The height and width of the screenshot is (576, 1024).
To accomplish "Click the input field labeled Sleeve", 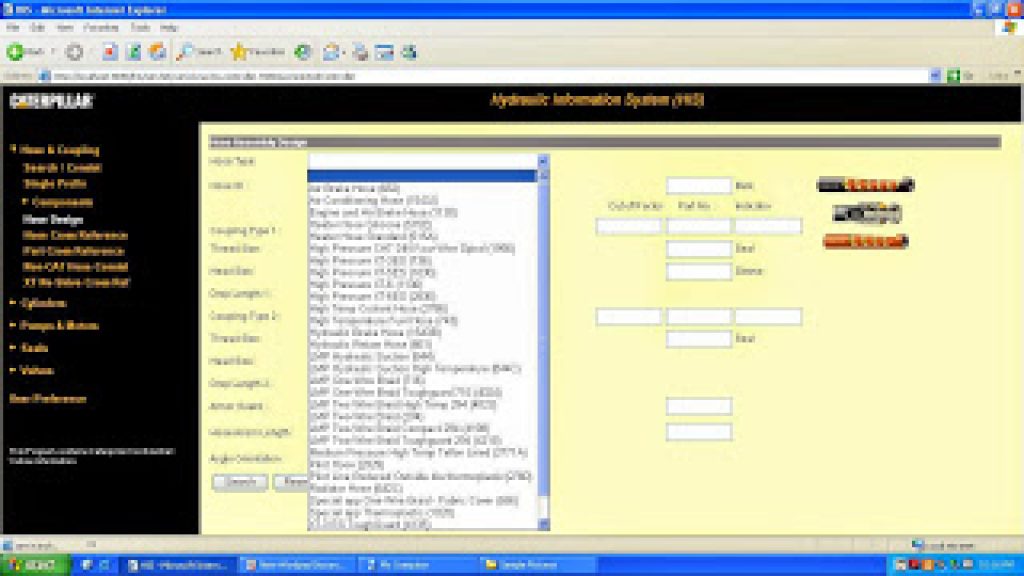I will 698,271.
